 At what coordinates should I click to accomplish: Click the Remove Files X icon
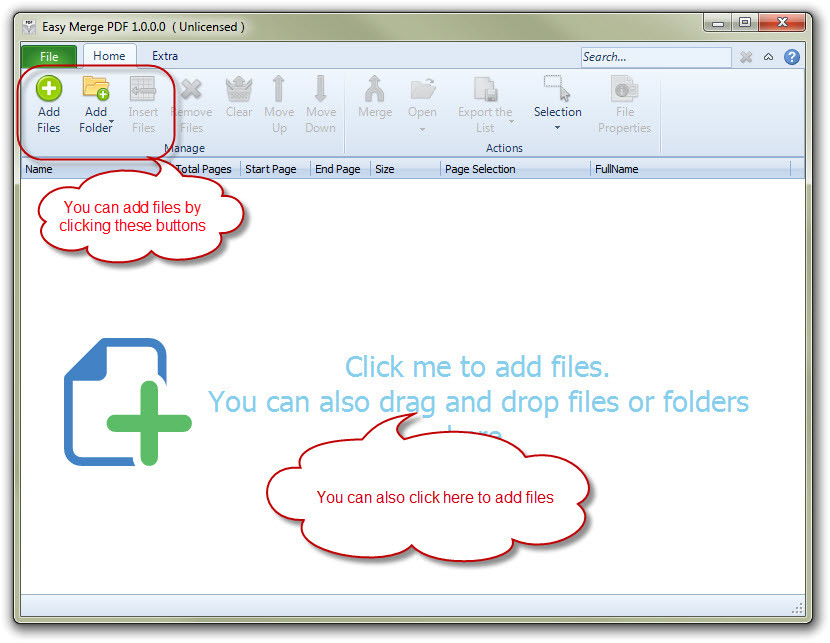(x=191, y=89)
